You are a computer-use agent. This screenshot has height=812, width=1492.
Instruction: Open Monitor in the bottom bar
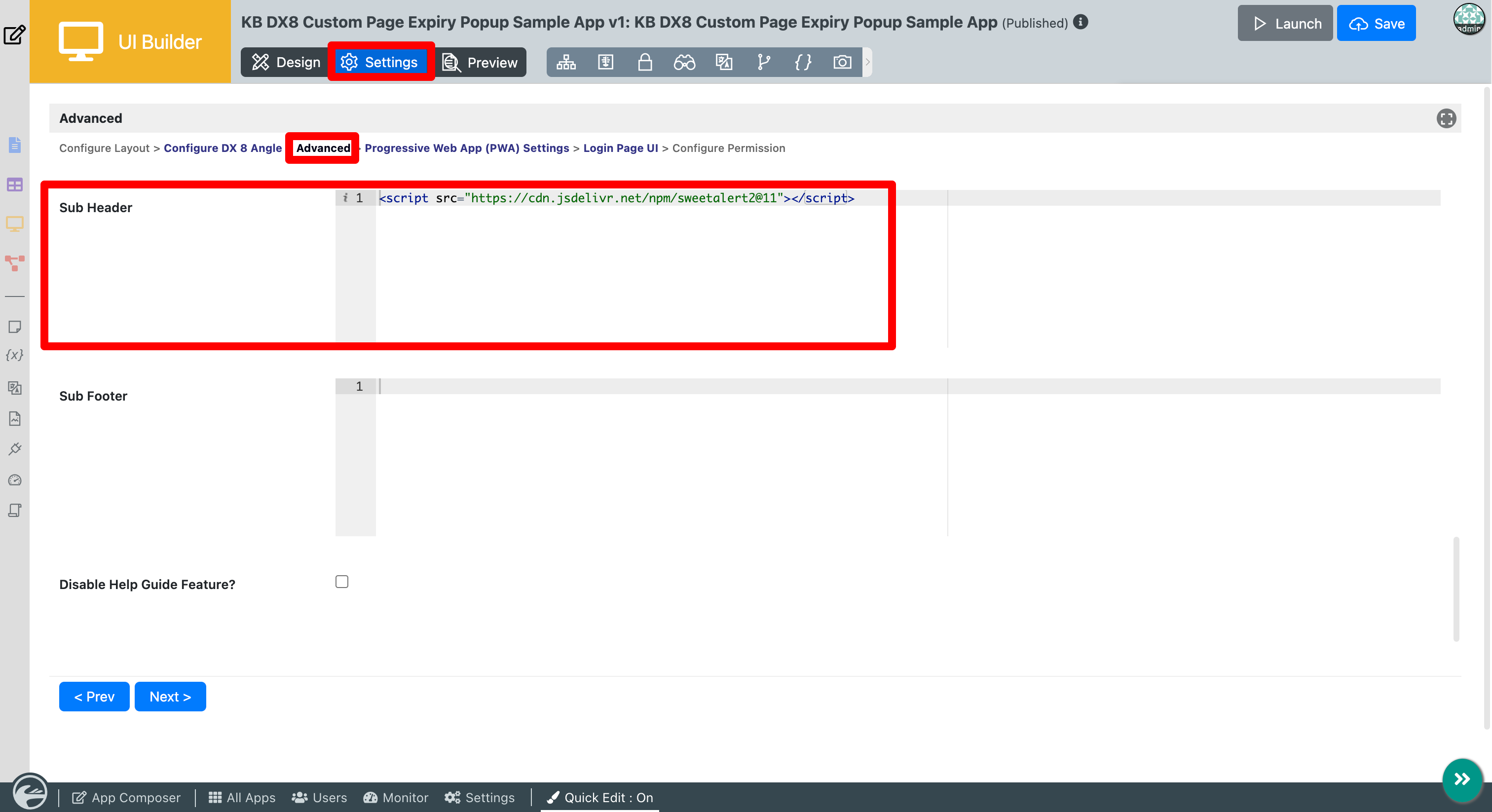click(396, 798)
